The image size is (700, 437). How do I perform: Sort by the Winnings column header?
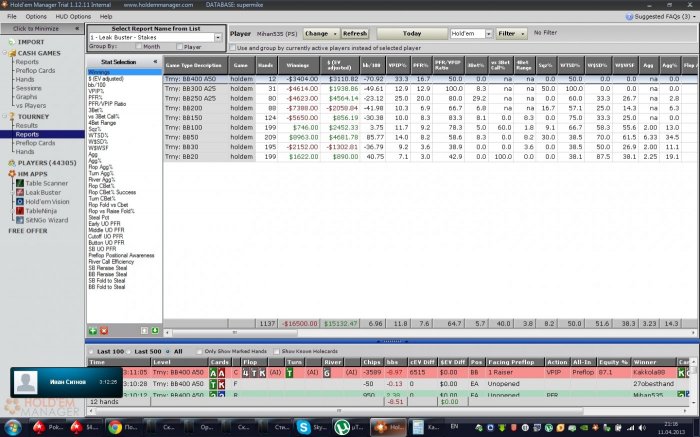pos(298,65)
